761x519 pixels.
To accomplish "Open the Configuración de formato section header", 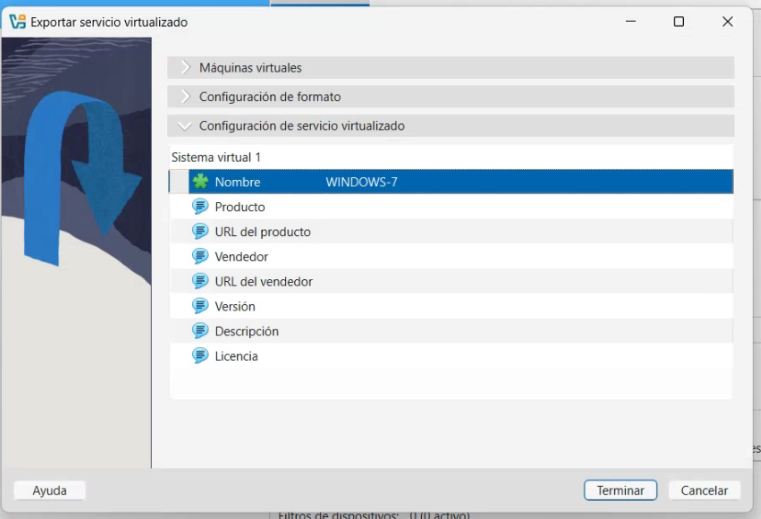I will pos(451,97).
